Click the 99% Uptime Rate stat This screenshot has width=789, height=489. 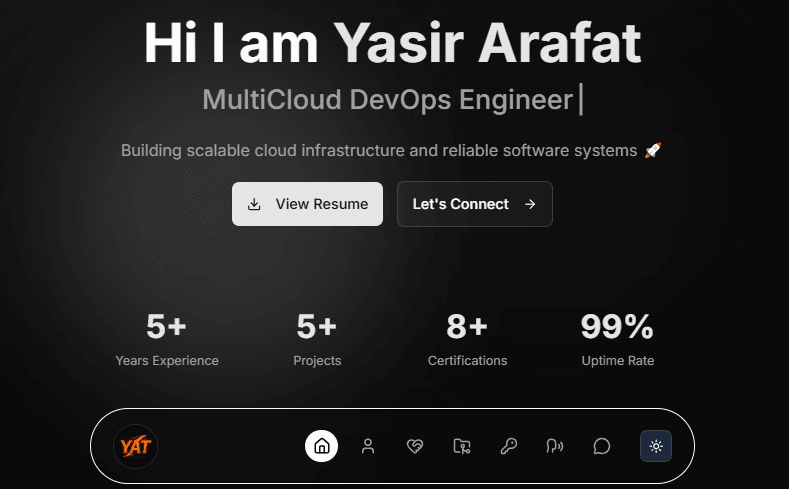tap(617, 339)
